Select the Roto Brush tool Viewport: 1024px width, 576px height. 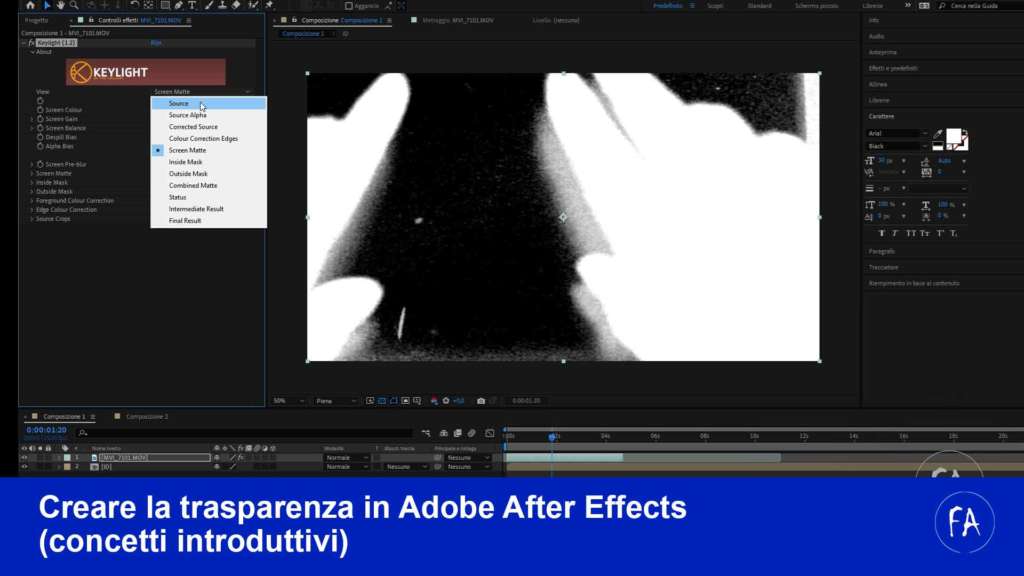(x=253, y=5)
